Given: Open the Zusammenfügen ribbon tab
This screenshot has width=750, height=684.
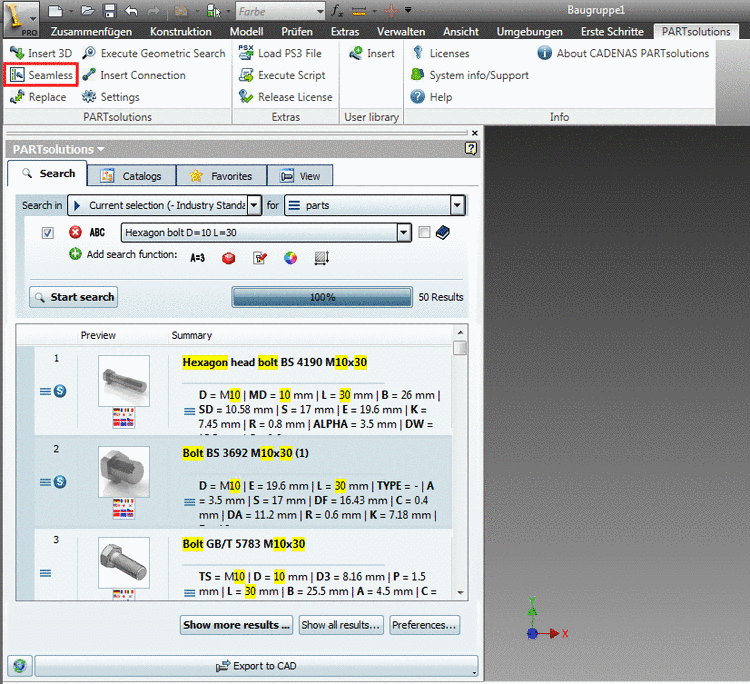Looking at the screenshot, I should pos(91,32).
